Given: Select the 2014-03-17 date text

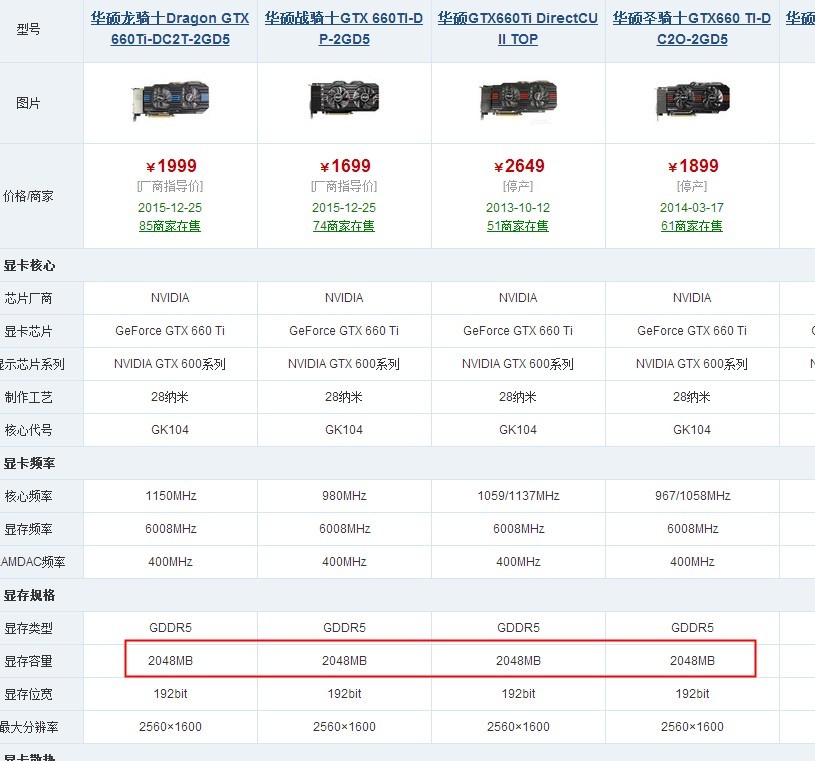Looking at the screenshot, I should (692, 207).
